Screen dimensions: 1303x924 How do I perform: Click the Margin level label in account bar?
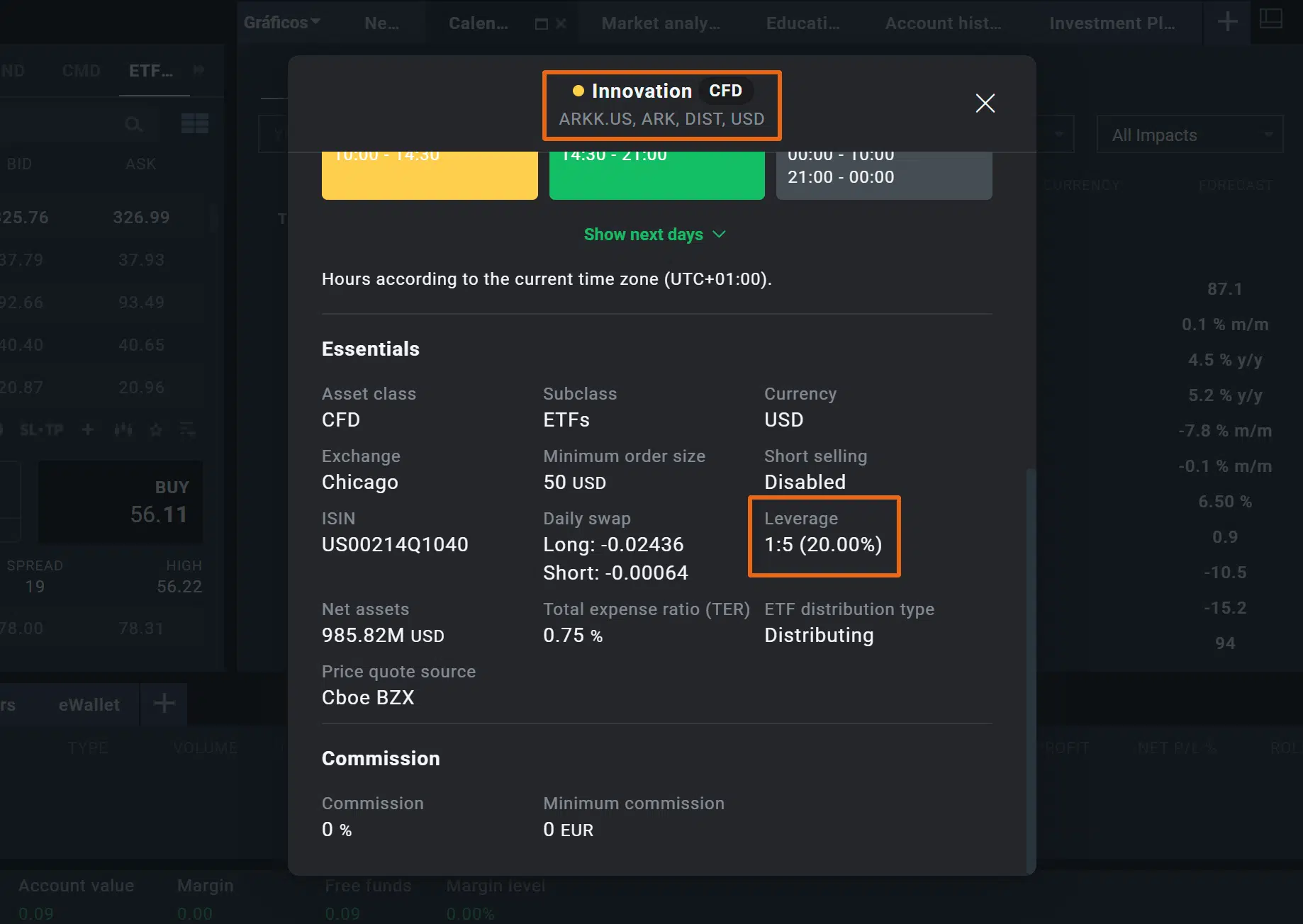tap(496, 886)
